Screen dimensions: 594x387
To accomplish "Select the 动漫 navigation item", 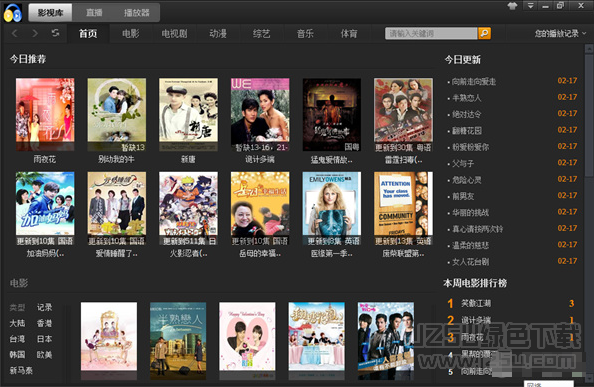I will 218,34.
